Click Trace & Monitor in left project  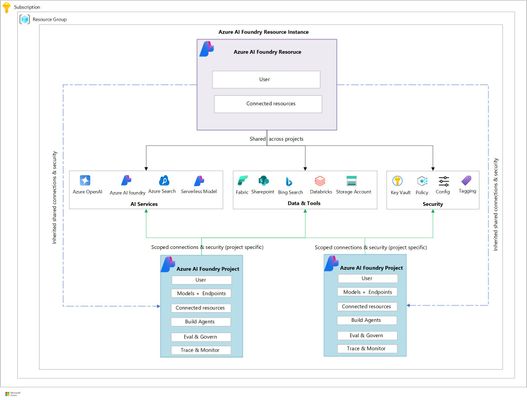(x=201, y=350)
